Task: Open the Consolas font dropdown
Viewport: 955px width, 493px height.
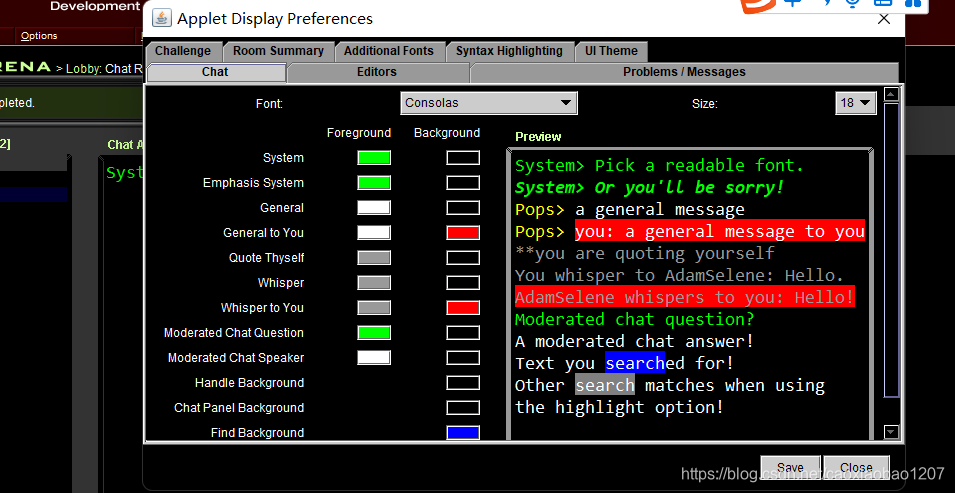Action: coord(488,103)
